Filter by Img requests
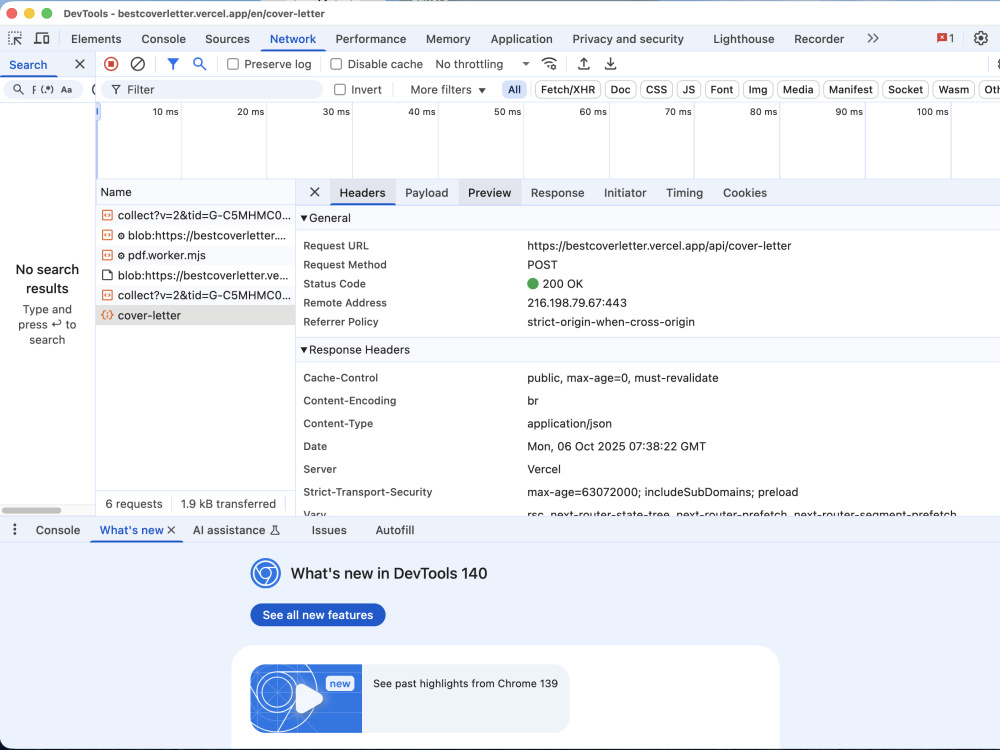This screenshot has width=1000, height=750. [758, 89]
